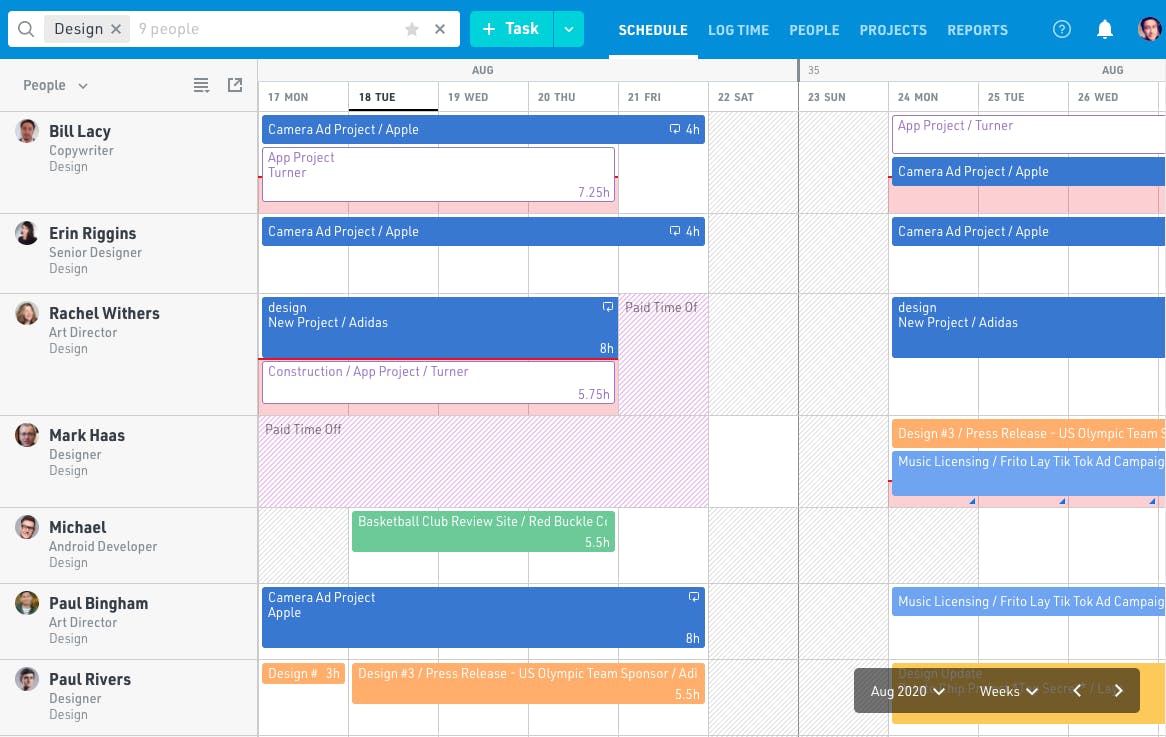
Task: Open the user profile avatar menu
Action: coord(1150,29)
